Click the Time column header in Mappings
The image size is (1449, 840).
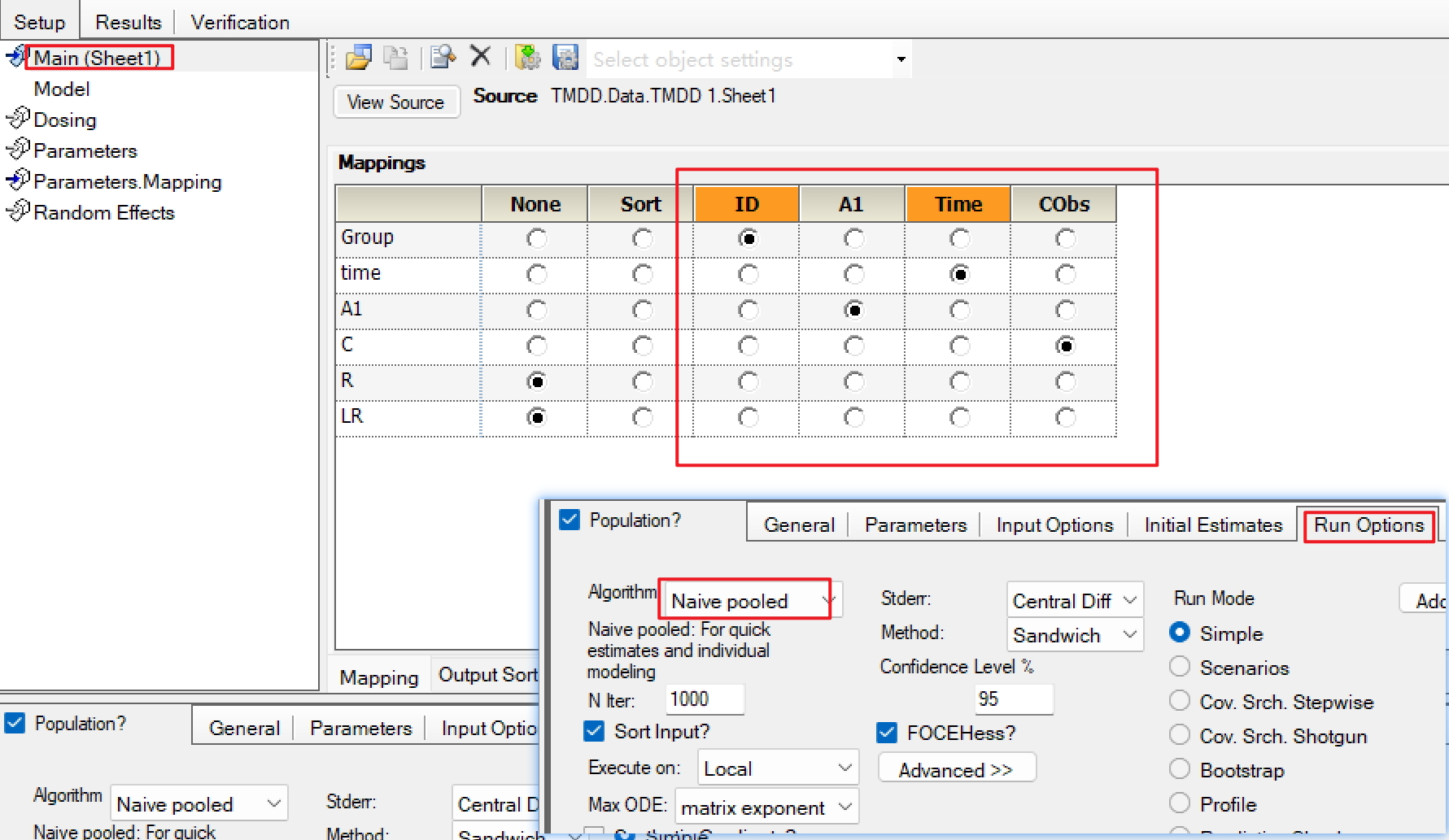click(958, 204)
